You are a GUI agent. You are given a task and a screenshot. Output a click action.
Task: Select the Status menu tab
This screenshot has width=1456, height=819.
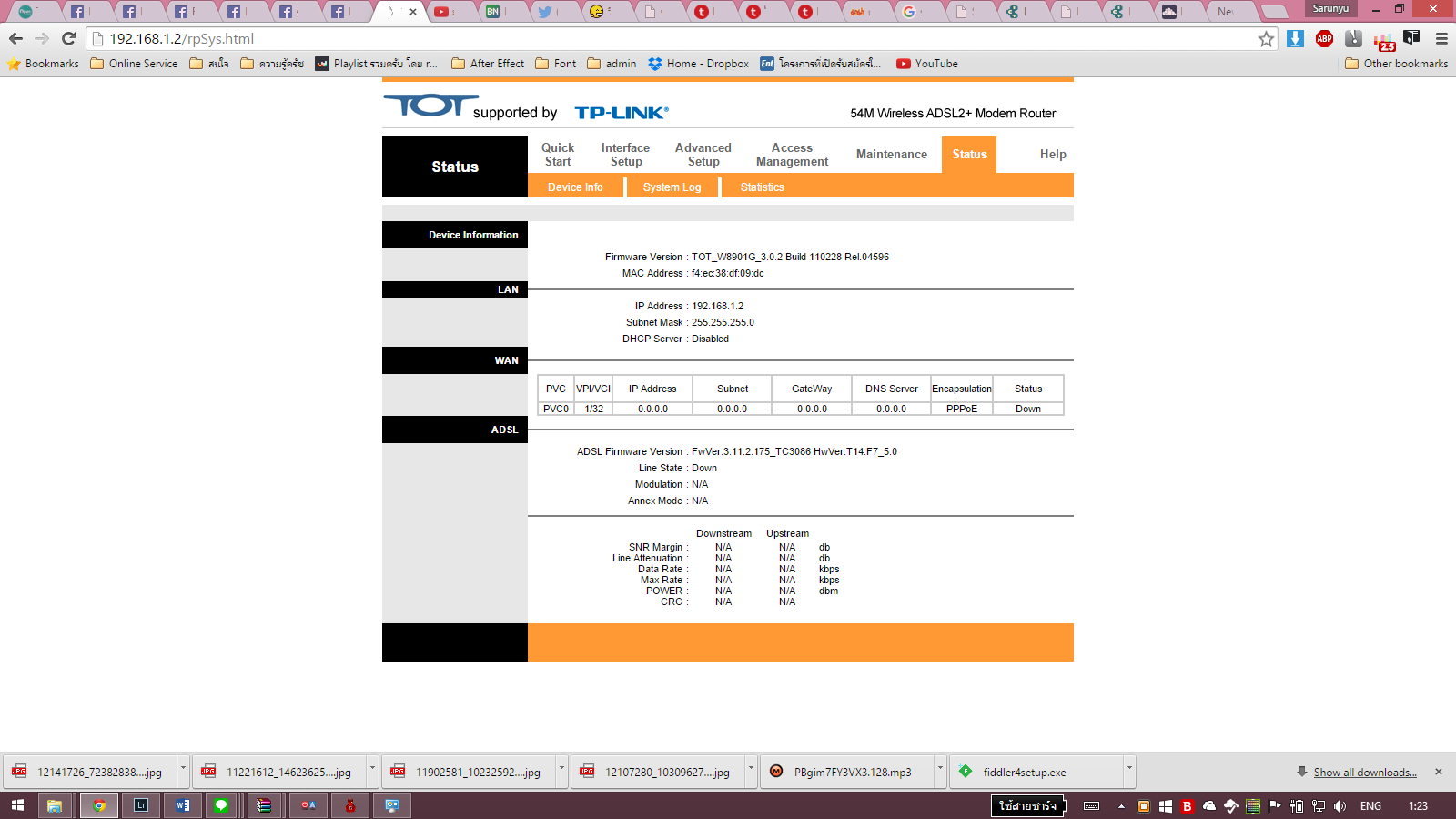pyautogui.click(x=969, y=155)
